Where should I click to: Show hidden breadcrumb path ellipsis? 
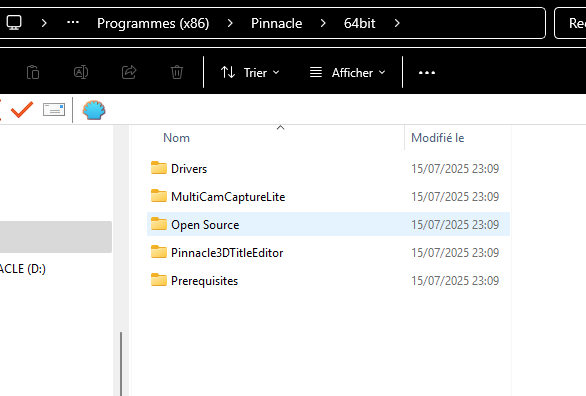73,22
